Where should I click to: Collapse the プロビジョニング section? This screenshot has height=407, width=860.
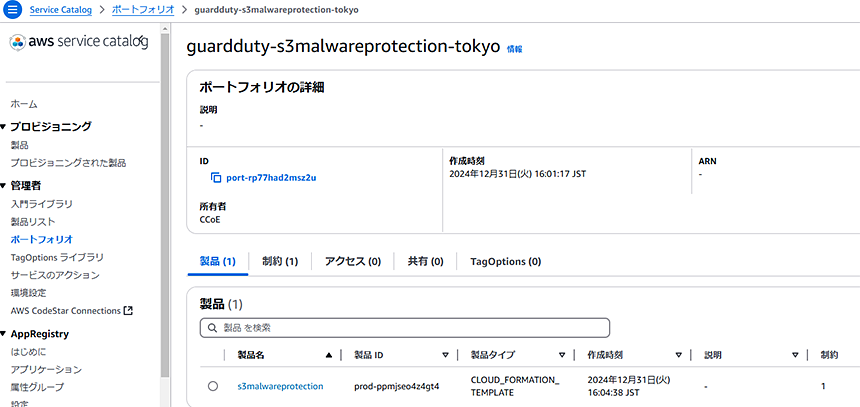3,127
